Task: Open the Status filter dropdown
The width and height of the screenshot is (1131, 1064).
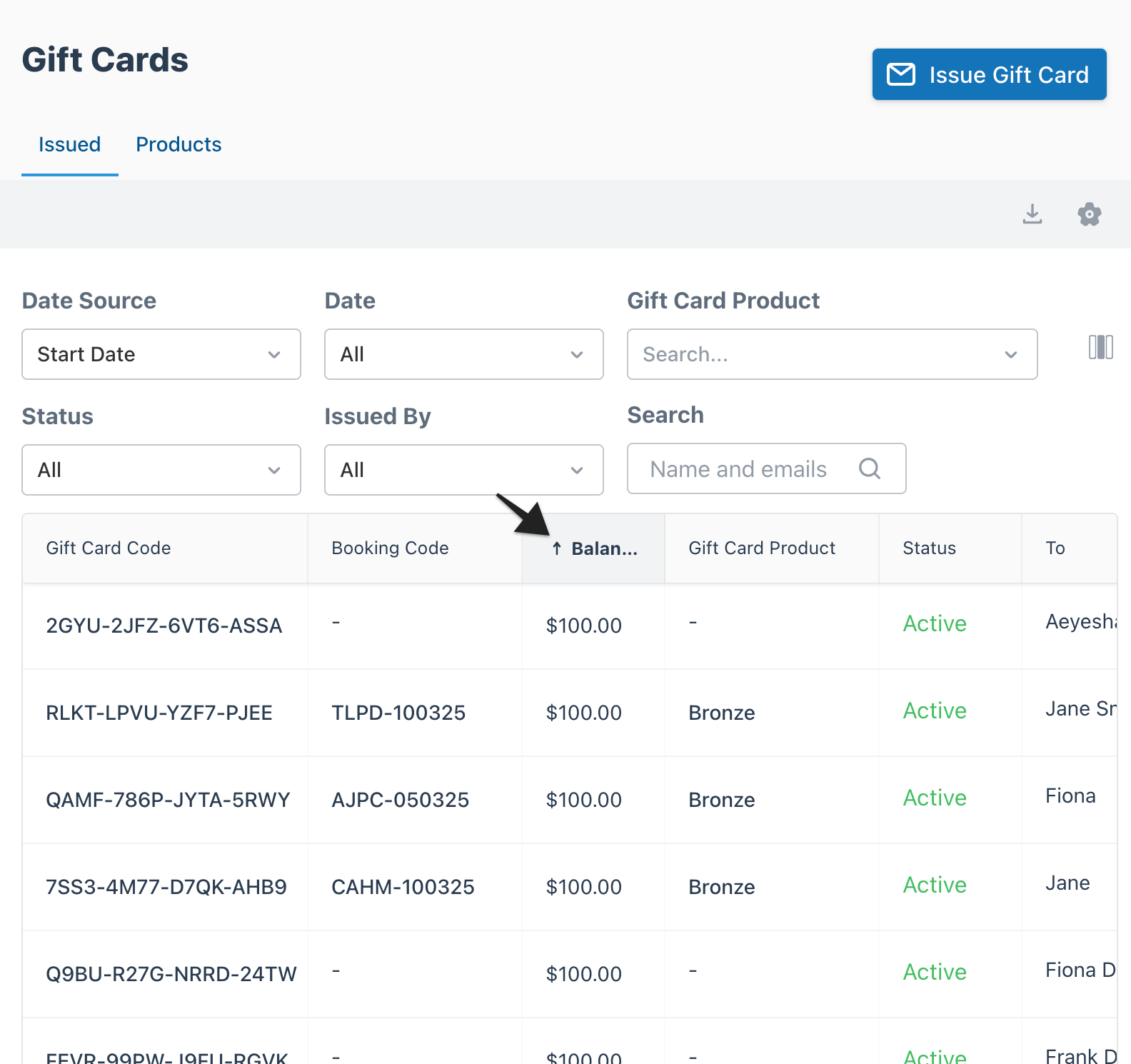Action: [x=161, y=470]
